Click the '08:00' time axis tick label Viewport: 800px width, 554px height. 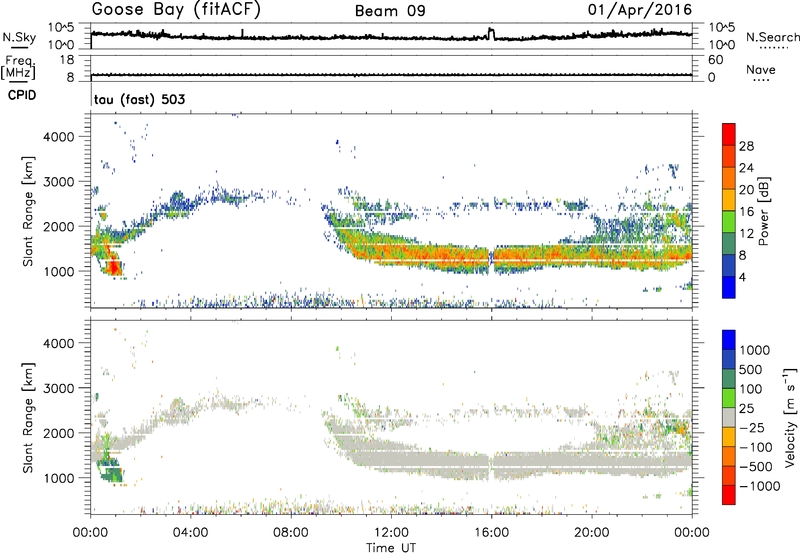[291, 533]
